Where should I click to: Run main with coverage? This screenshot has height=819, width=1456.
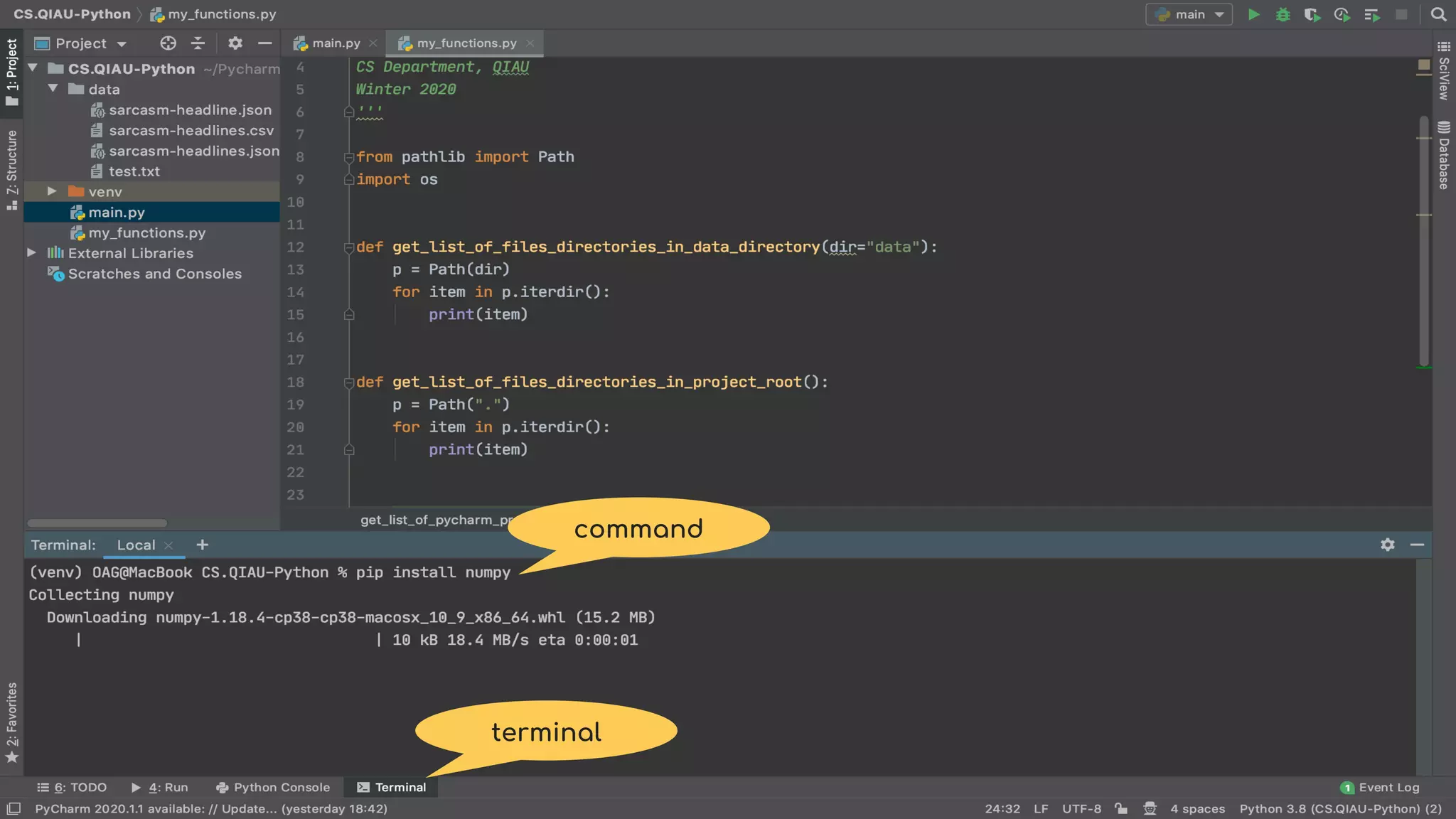click(1312, 14)
